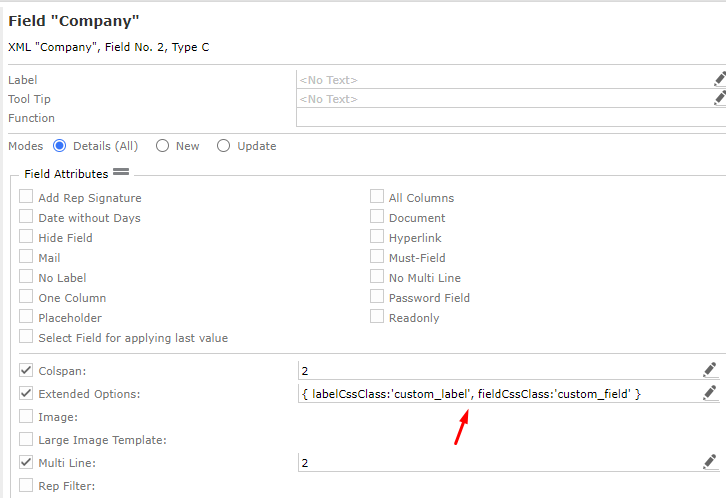Check Select Field for applying last value
The width and height of the screenshot is (726, 498).
click(x=26, y=337)
